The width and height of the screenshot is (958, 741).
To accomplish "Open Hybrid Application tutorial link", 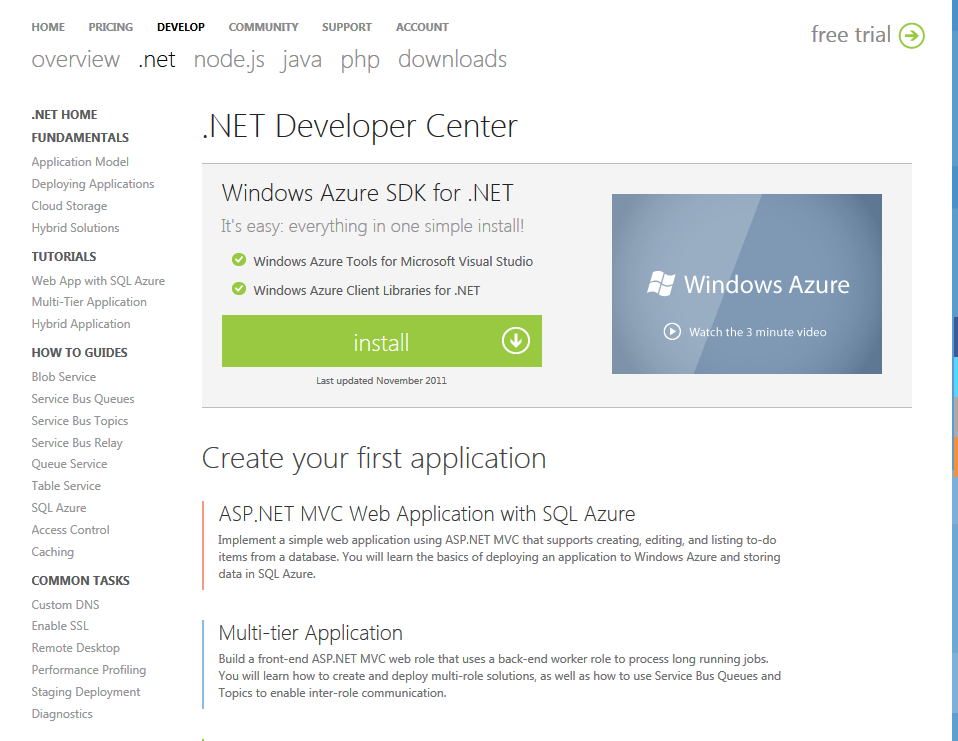I will click(81, 324).
